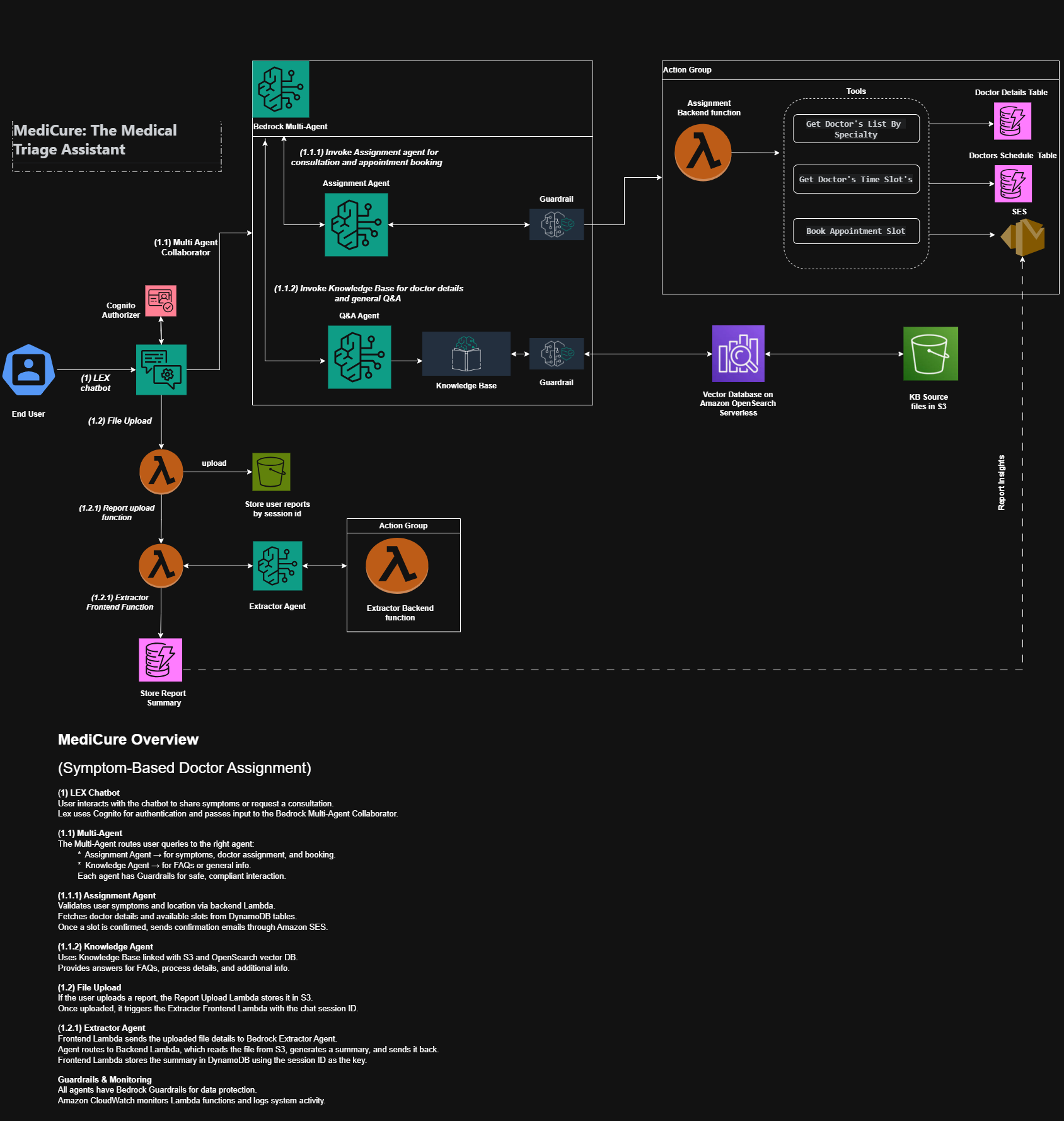
Task: Click the LEX chatbot icon
Action: coord(161,369)
